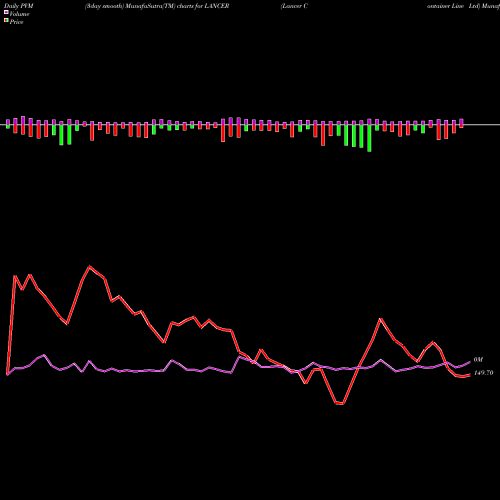Click the 'Daily PVM' title text
The height and width of the screenshot is (500, 500).
click(19, 6)
